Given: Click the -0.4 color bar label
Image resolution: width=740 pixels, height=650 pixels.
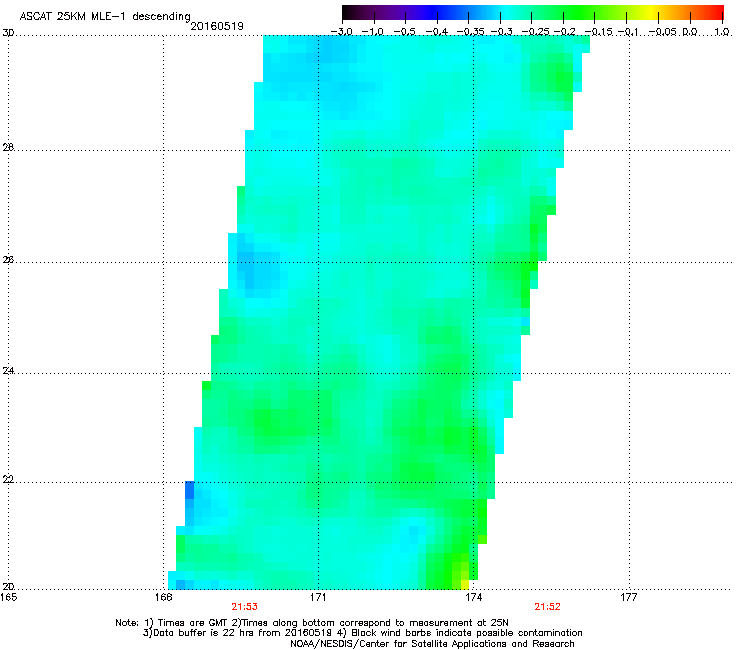Looking at the screenshot, I should (x=437, y=32).
